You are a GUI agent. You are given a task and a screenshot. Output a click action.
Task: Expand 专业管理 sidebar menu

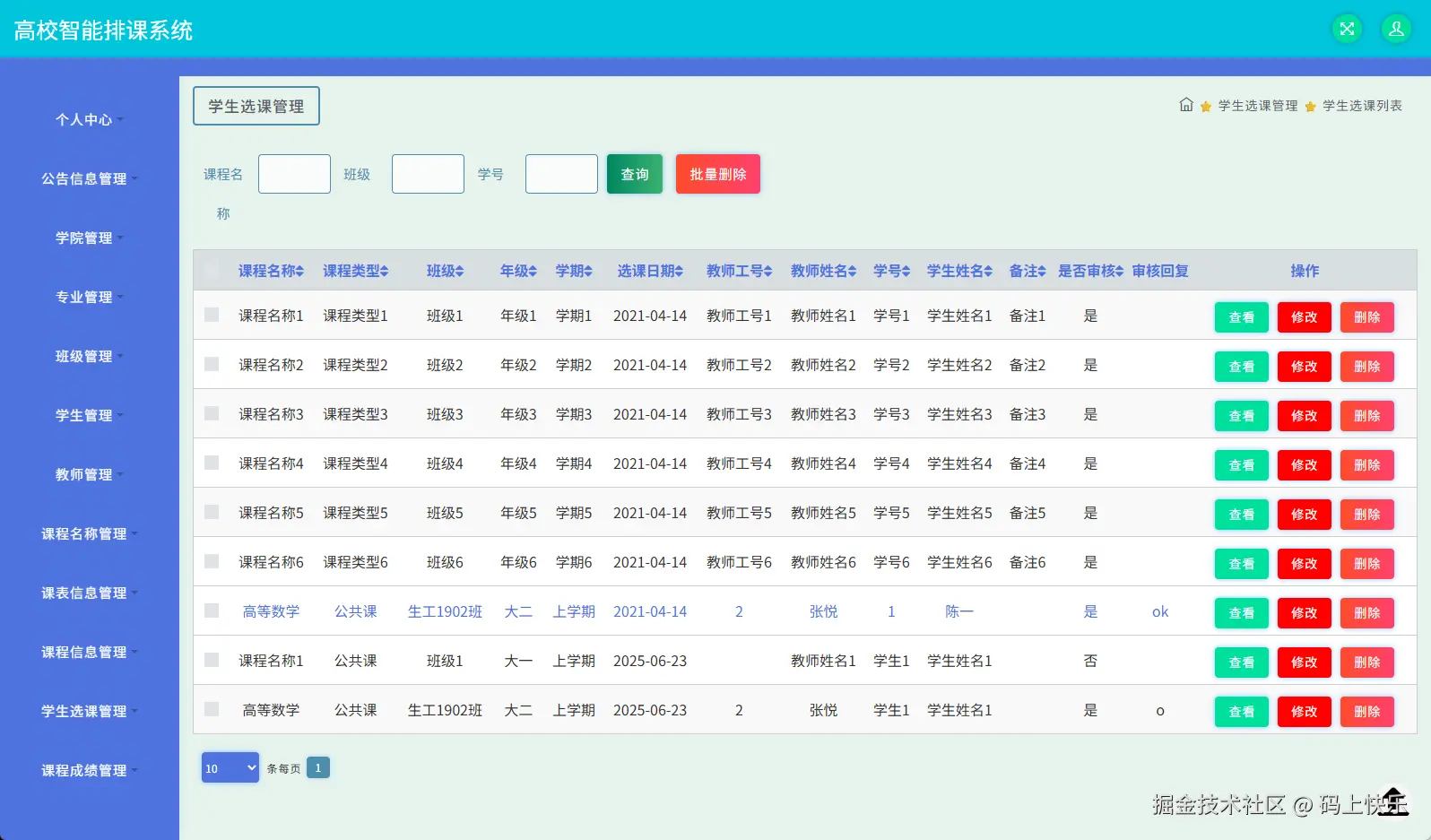click(x=89, y=297)
